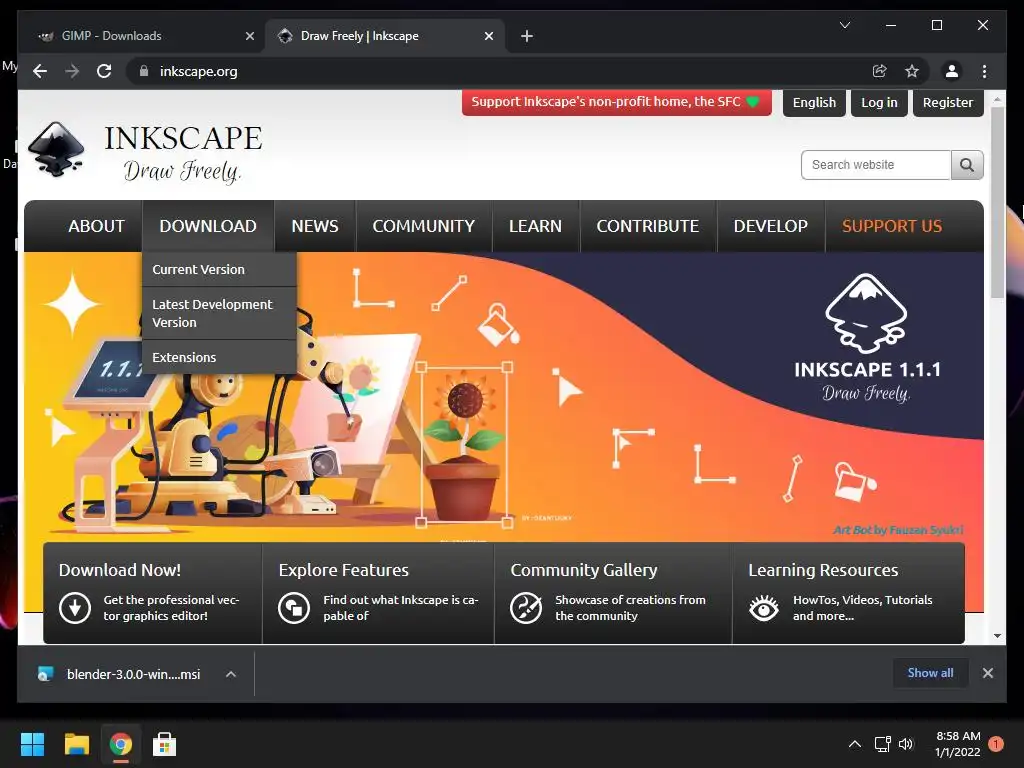Open the notification badge in taskbar
Image resolution: width=1024 pixels, height=768 pixels.
coord(996,744)
